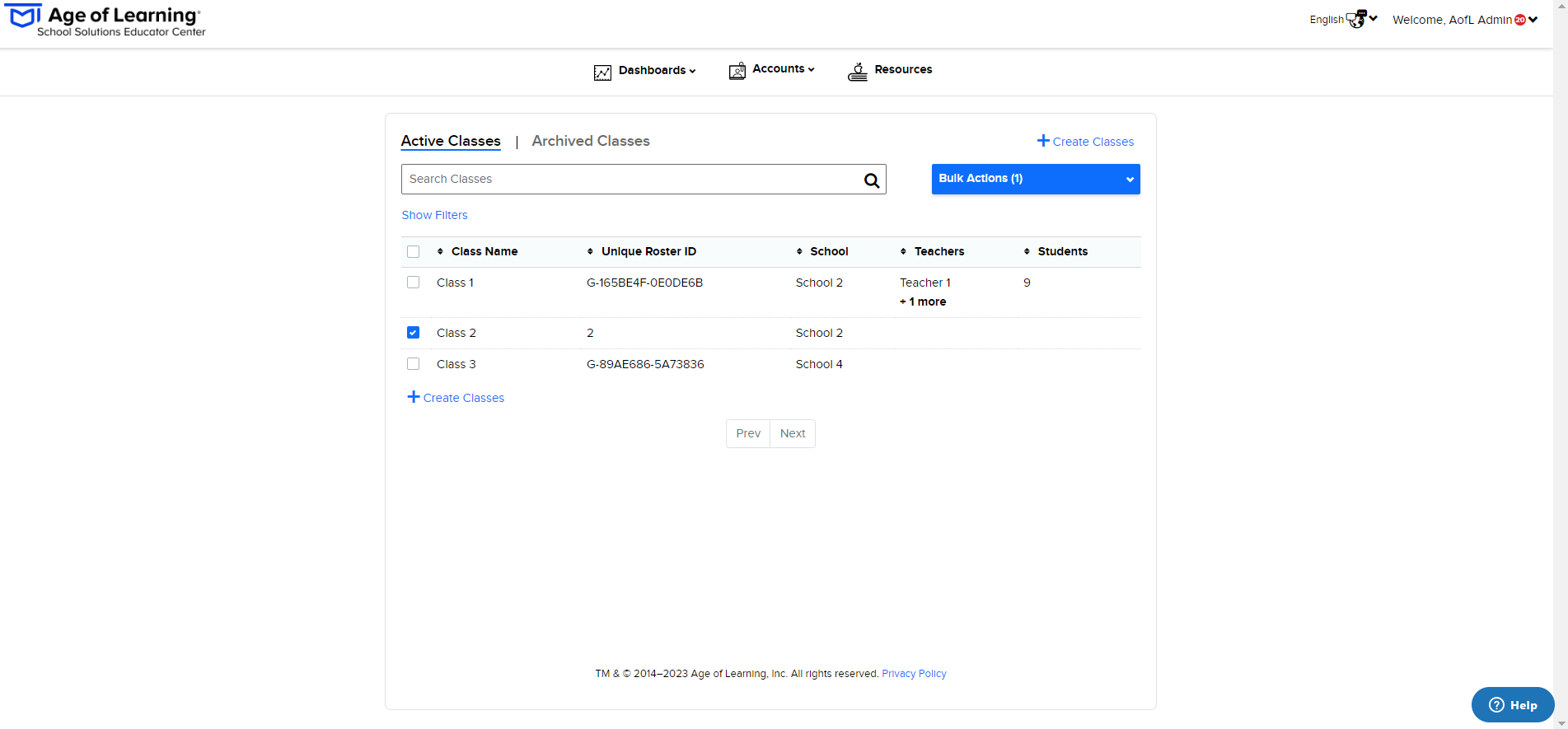The height and width of the screenshot is (729, 1568).
Task: Click School 2 in Class 1 row
Action: [819, 283]
